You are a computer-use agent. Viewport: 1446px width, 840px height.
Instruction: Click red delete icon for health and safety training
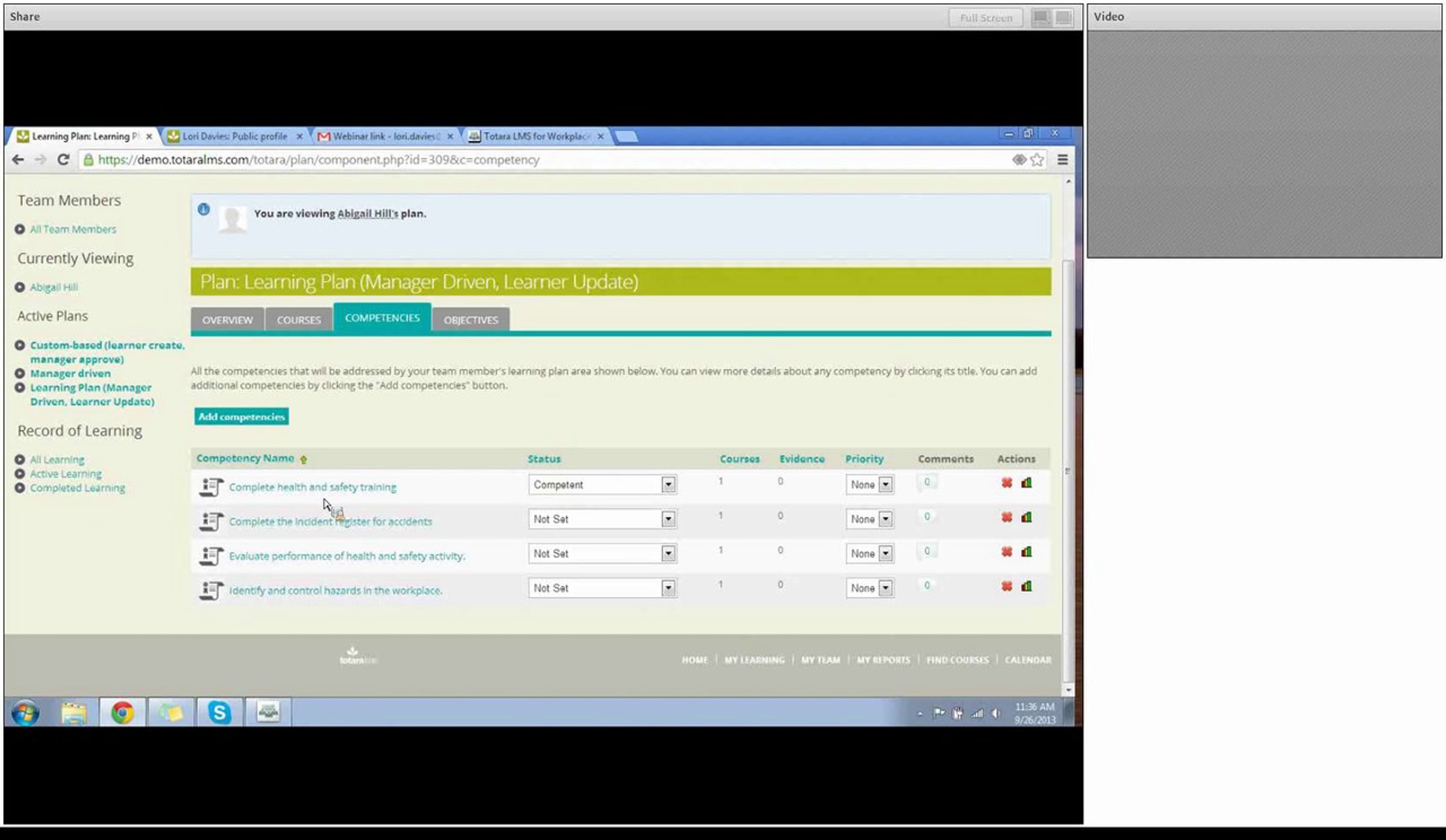pyautogui.click(x=1006, y=483)
